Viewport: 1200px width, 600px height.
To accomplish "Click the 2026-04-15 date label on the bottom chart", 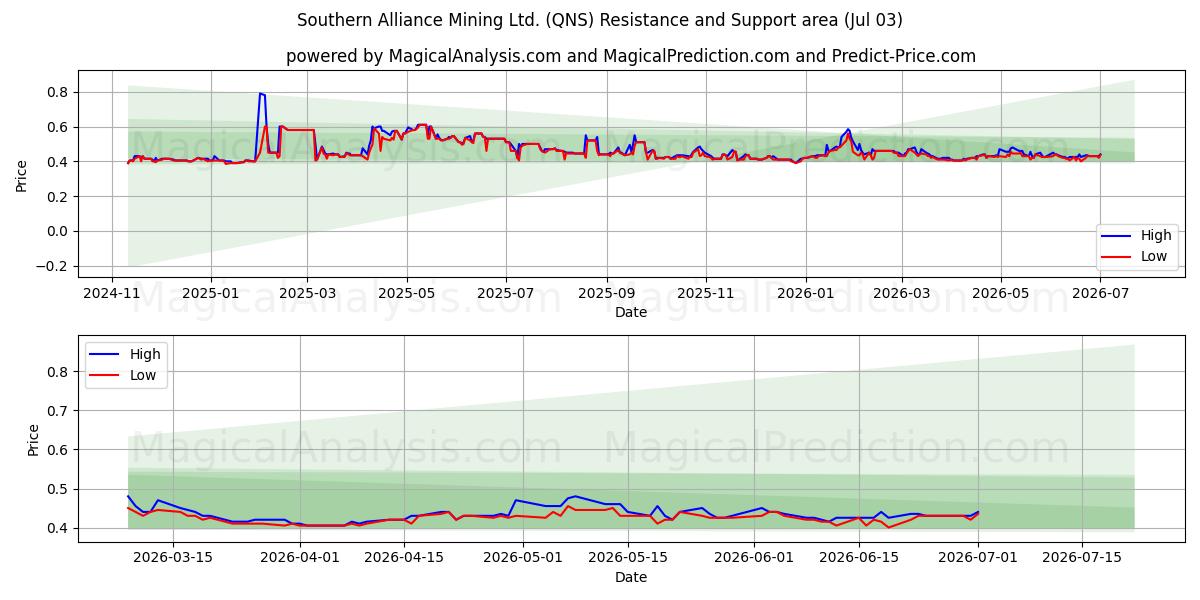I will pyautogui.click(x=403, y=559).
